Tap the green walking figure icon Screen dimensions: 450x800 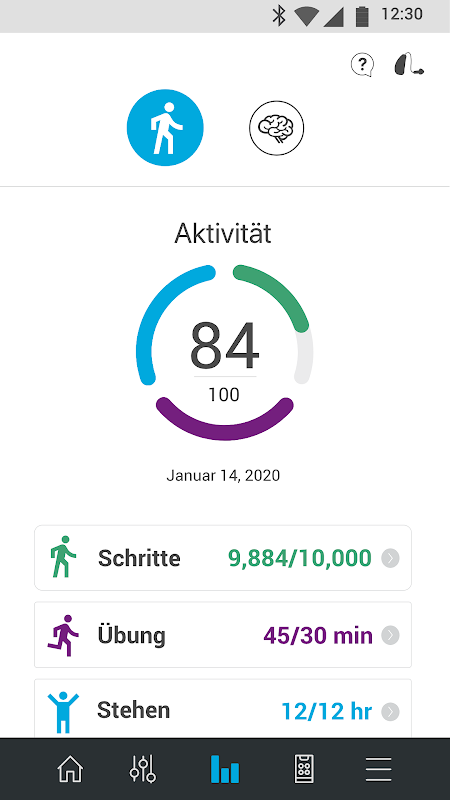63,557
